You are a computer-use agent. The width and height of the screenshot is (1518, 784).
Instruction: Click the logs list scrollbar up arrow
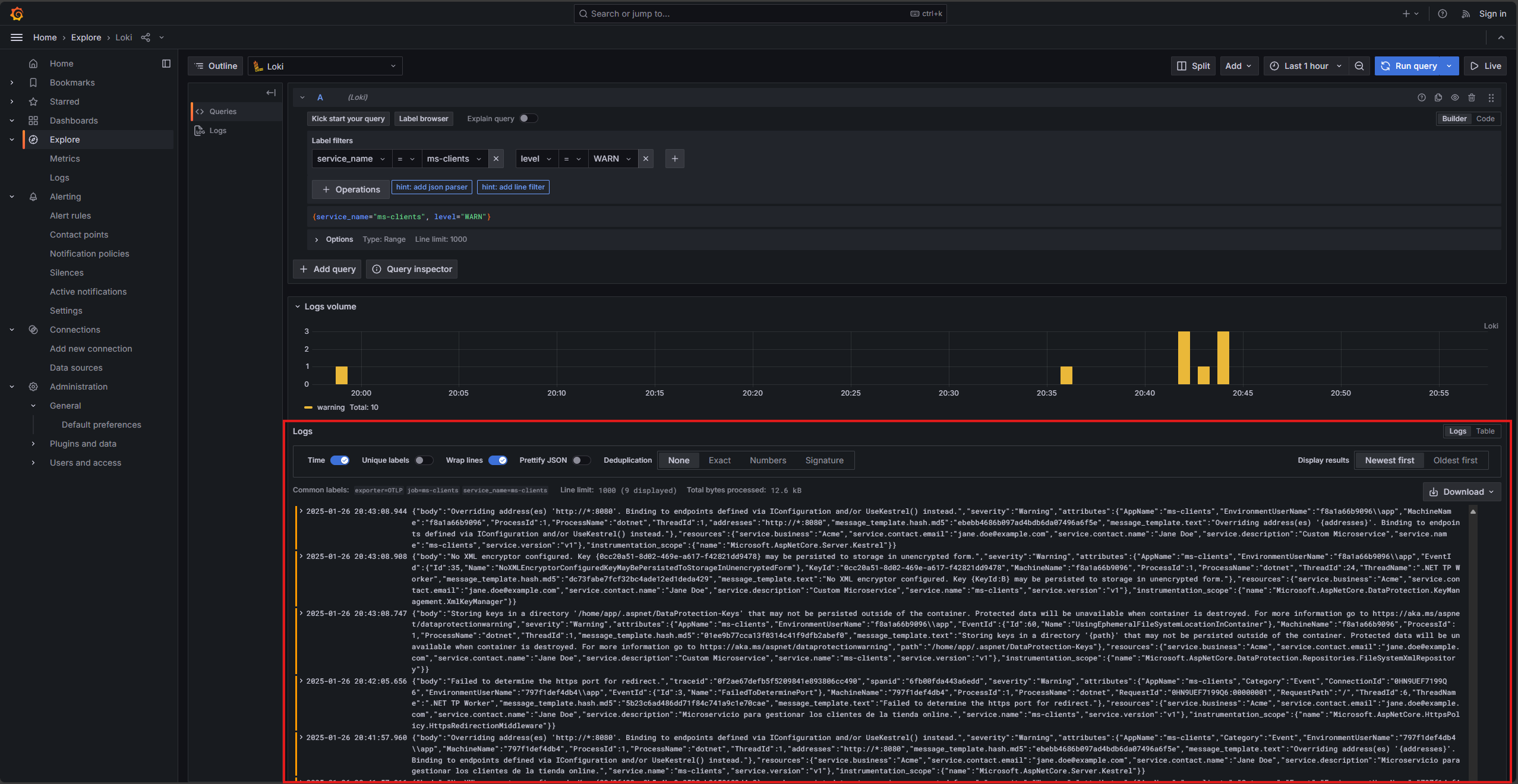(x=1473, y=511)
